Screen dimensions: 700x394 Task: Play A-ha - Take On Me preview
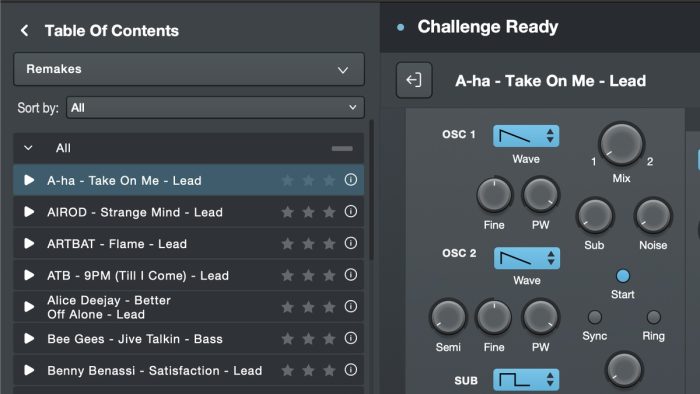point(29,180)
